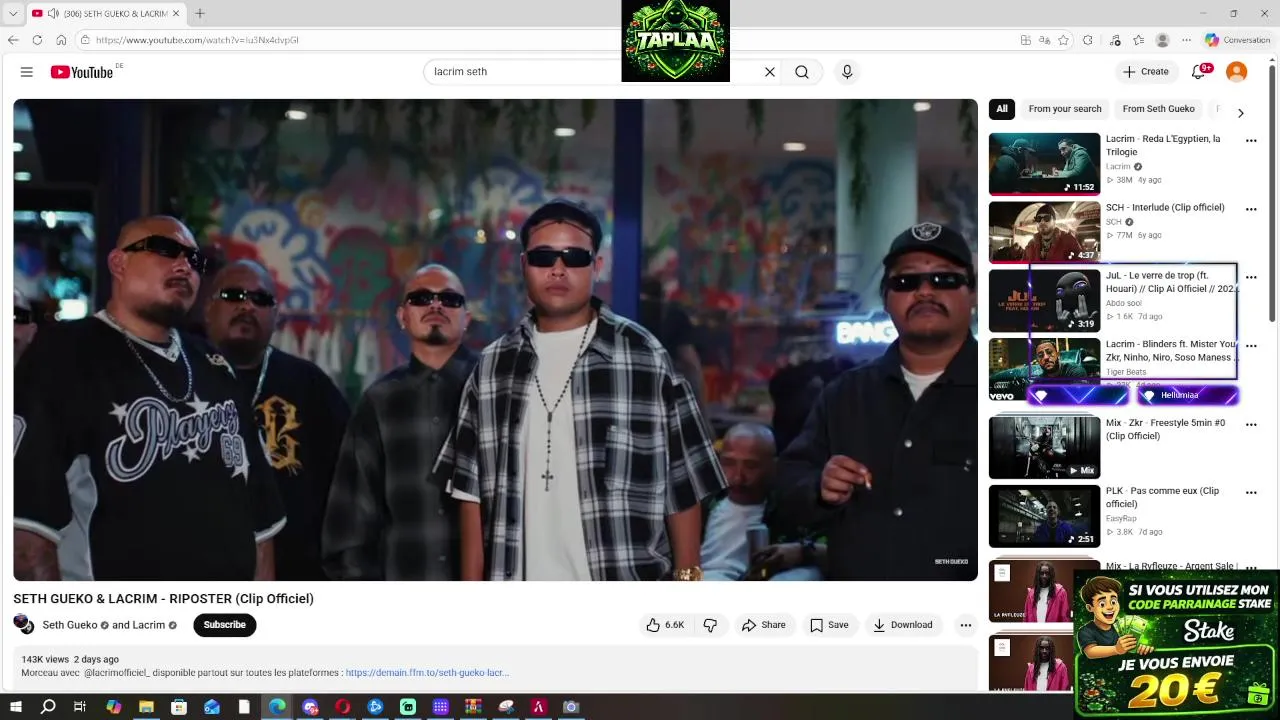Add page to favorites star
The image size is (1280, 720).
[1063, 40]
